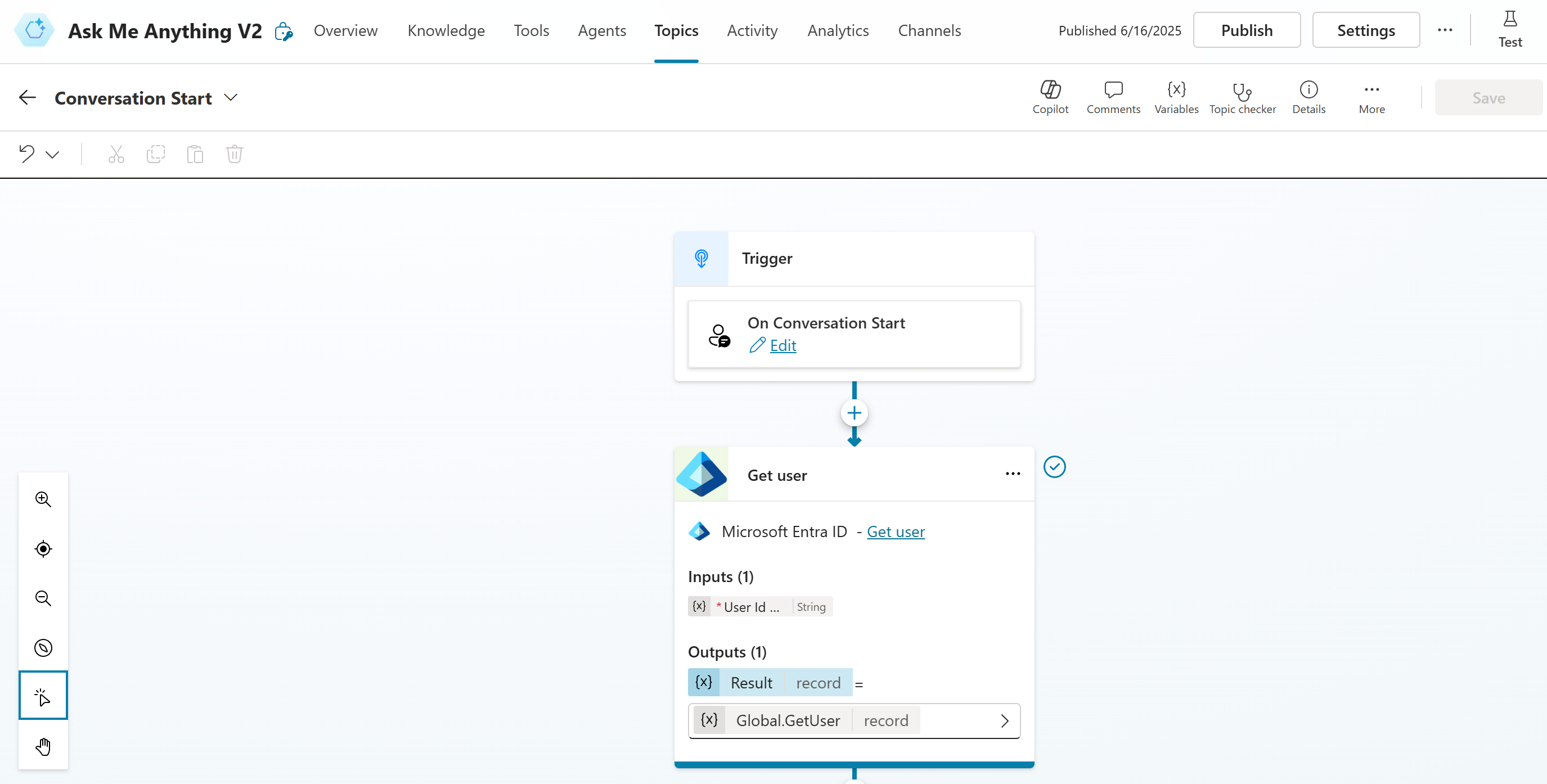This screenshot has height=784, width=1547.
Task: Open Get user node options menu
Action: pyautogui.click(x=1013, y=474)
